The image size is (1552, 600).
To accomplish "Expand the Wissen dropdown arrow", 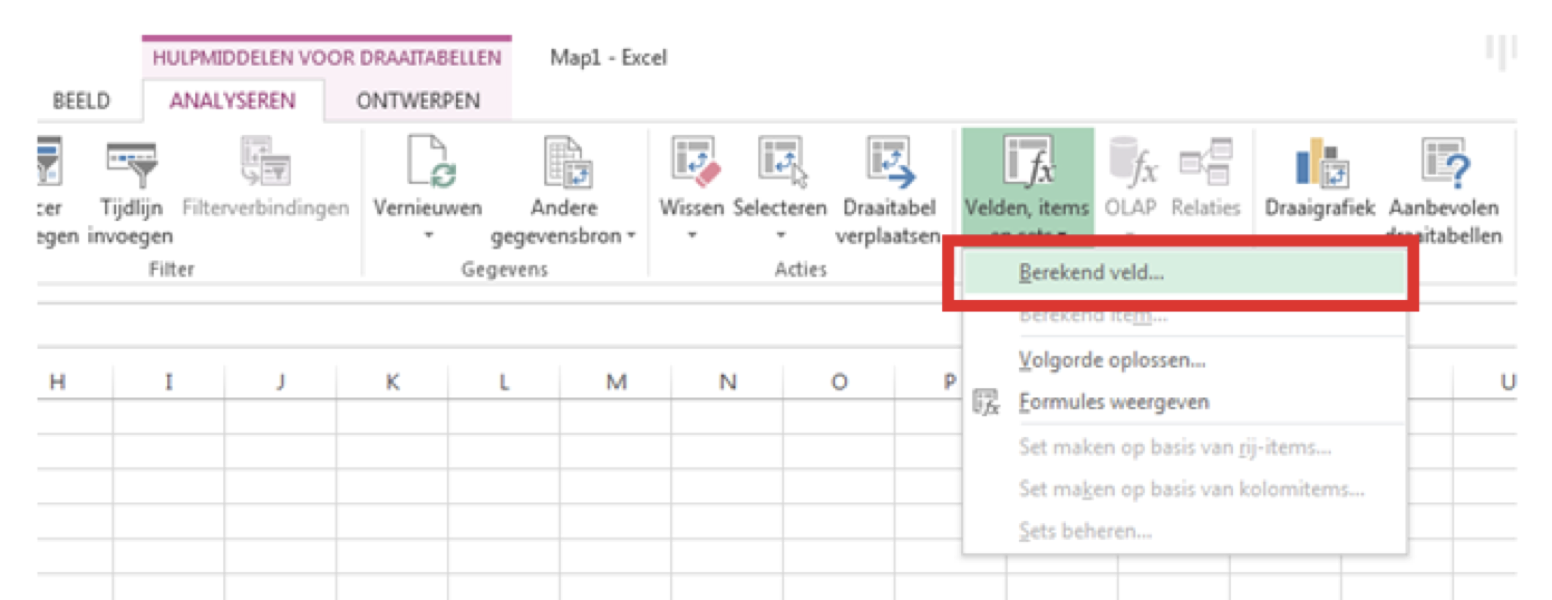I will (693, 237).
